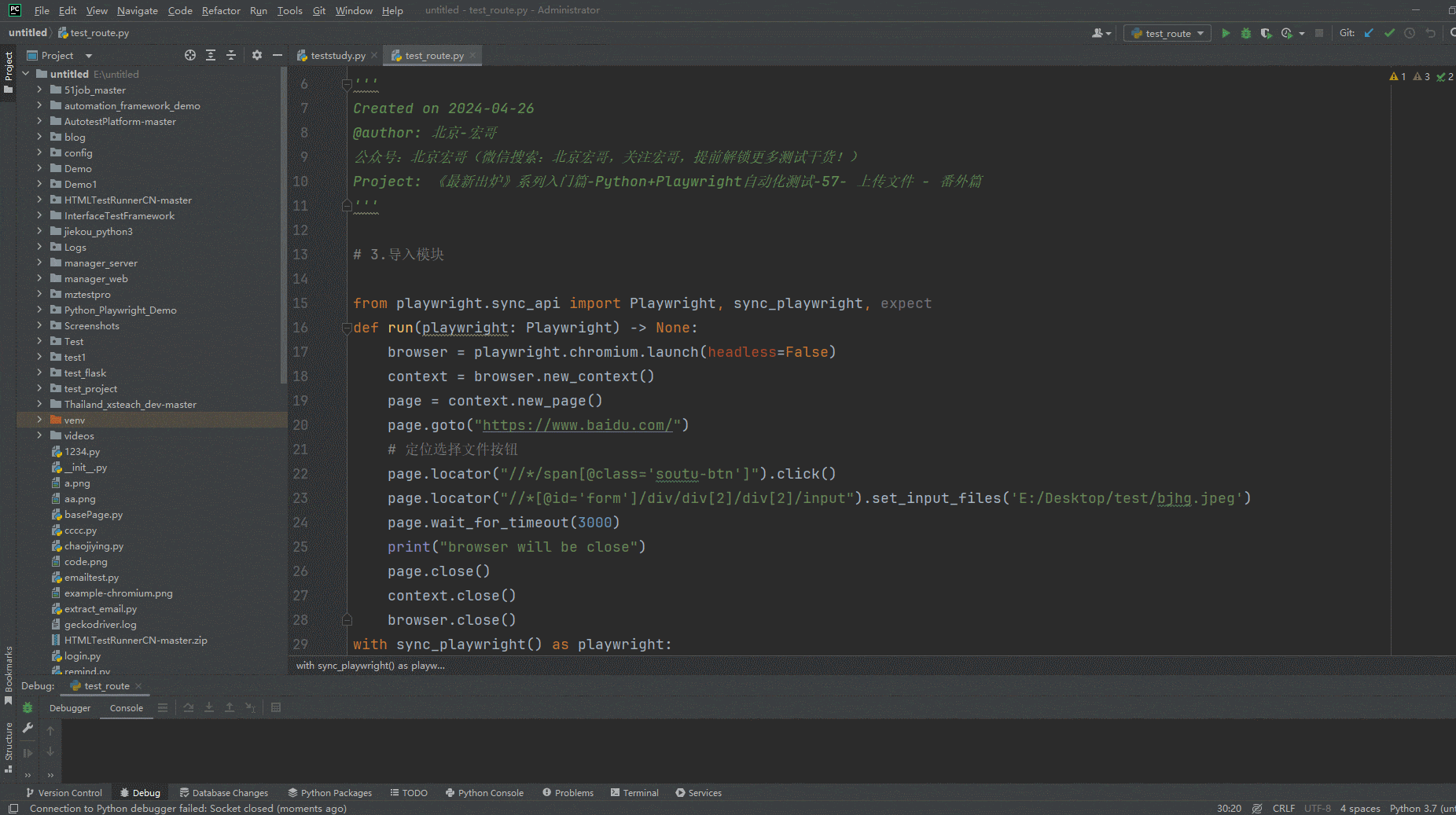Click the Run to Cursor icon
The height and width of the screenshot is (815, 1456).
(x=250, y=708)
